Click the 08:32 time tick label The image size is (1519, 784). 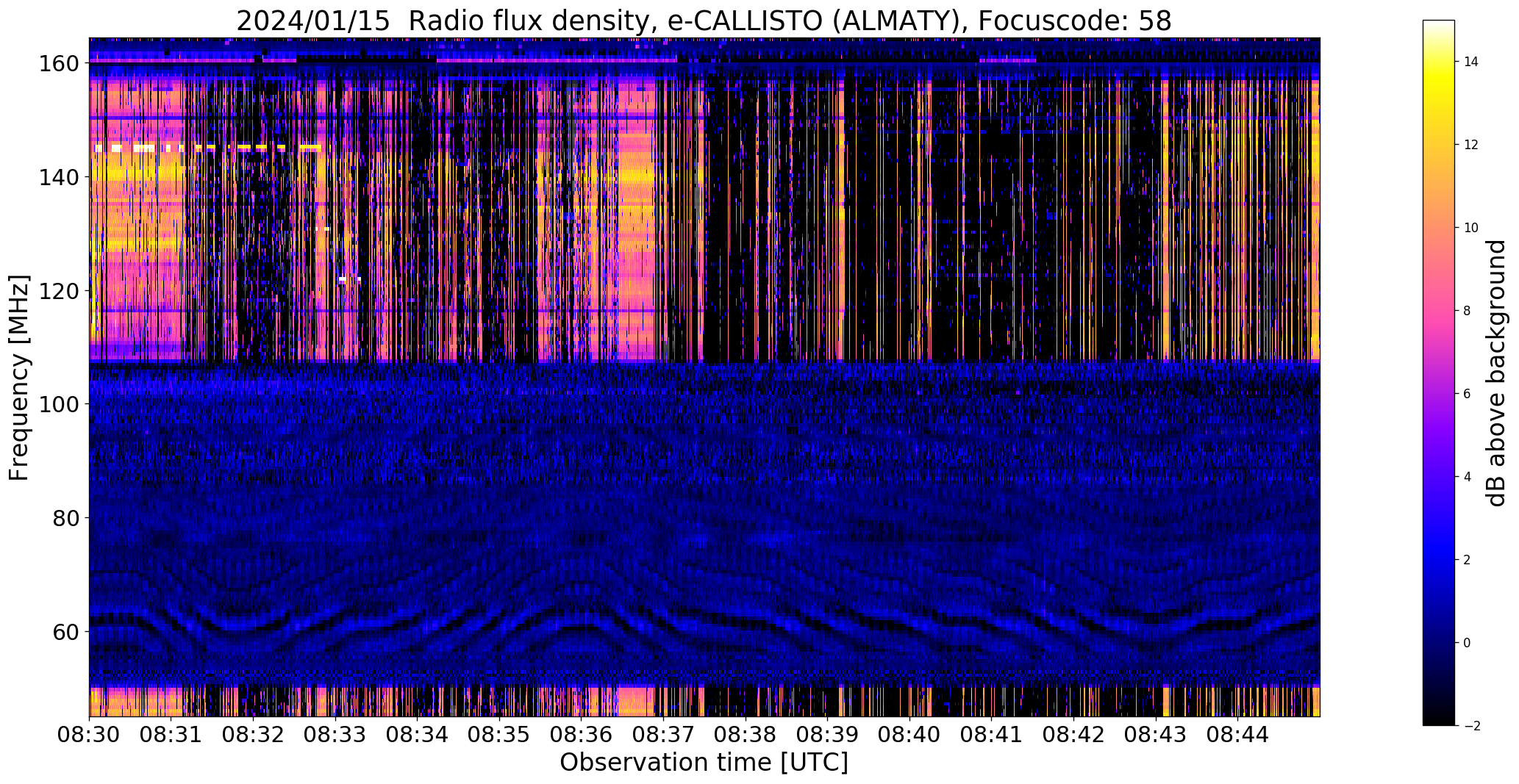[x=253, y=733]
